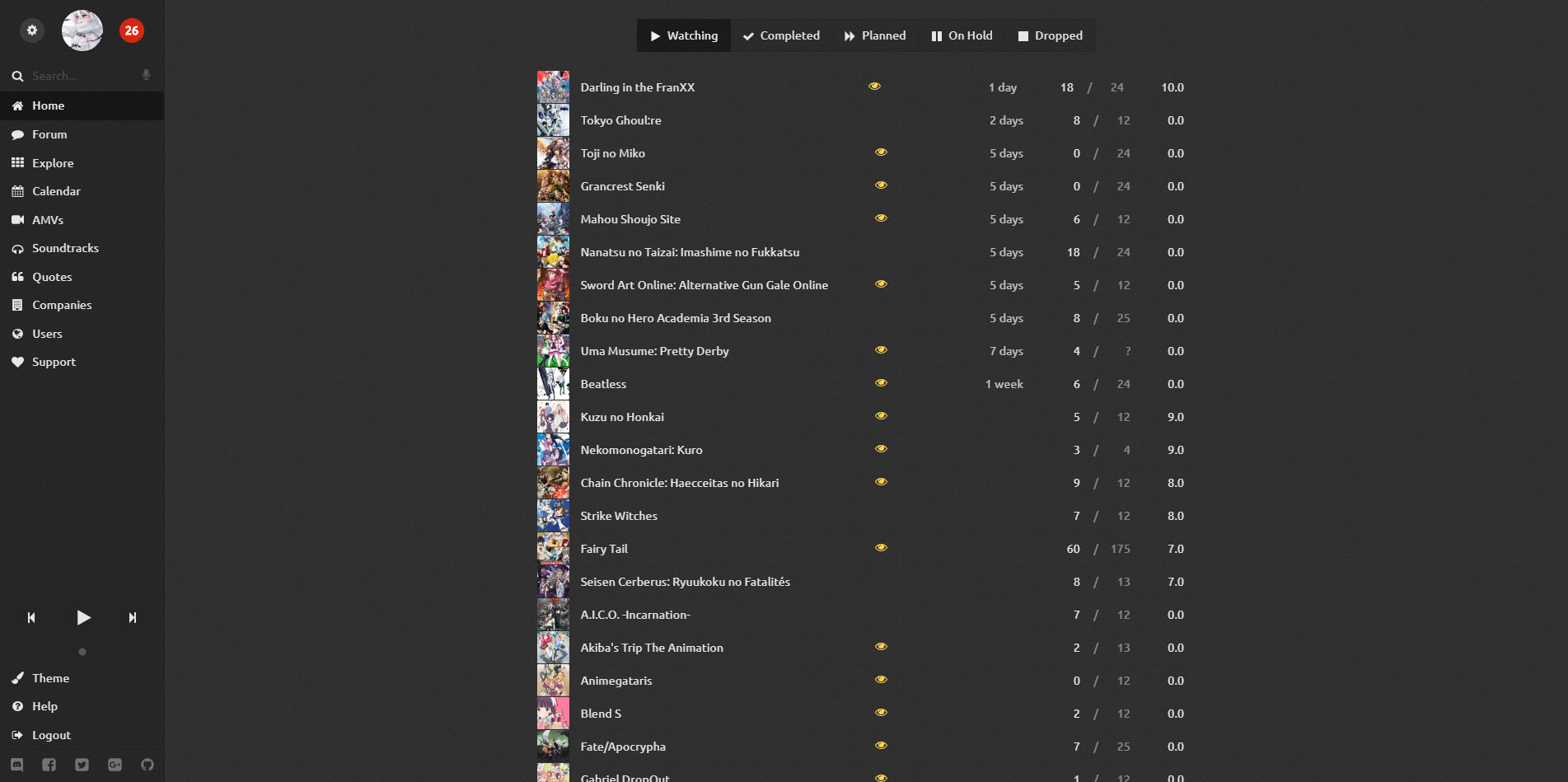Open Theme settings in sidebar
Viewport: 1568px width, 782px height.
(82, 678)
